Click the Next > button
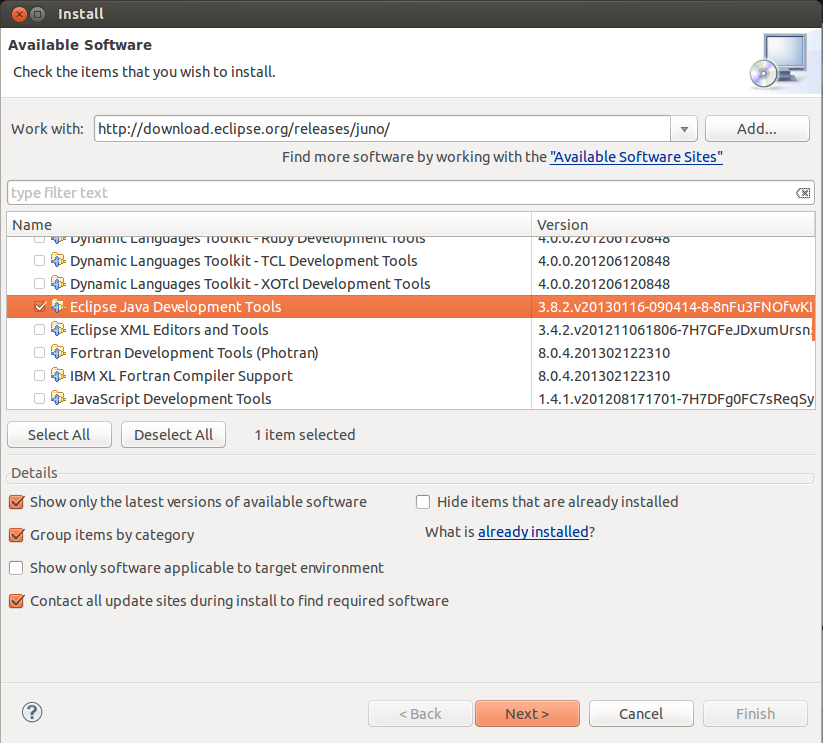Image resolution: width=823 pixels, height=743 pixels. pyautogui.click(x=527, y=714)
